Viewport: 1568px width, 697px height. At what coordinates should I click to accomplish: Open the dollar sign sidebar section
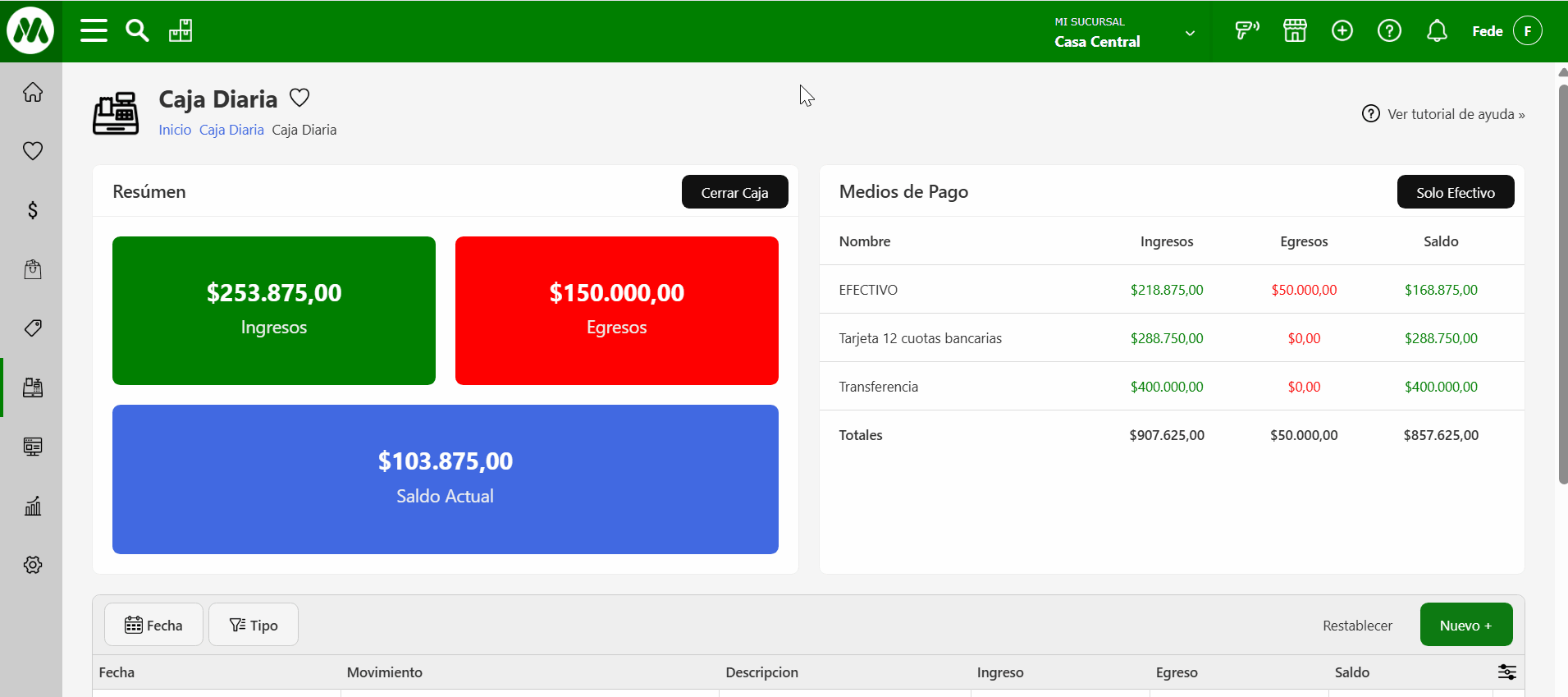[33, 210]
